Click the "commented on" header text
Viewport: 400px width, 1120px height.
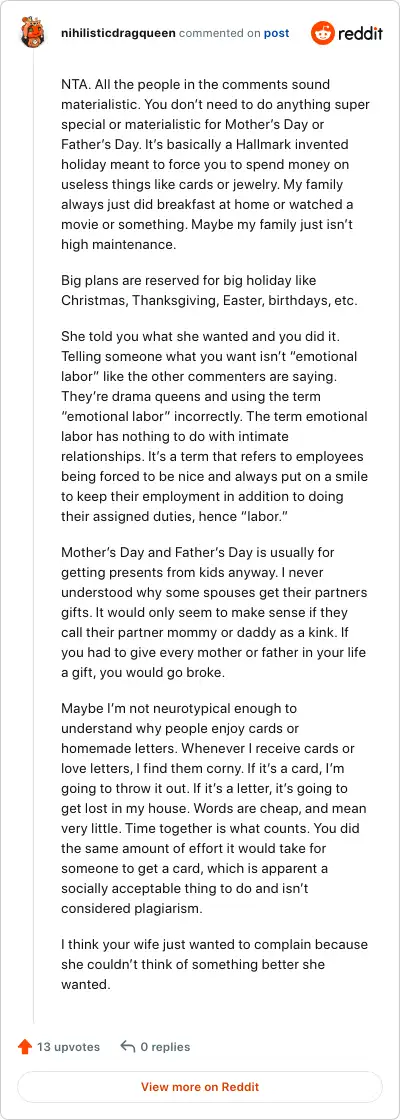[x=219, y=33]
